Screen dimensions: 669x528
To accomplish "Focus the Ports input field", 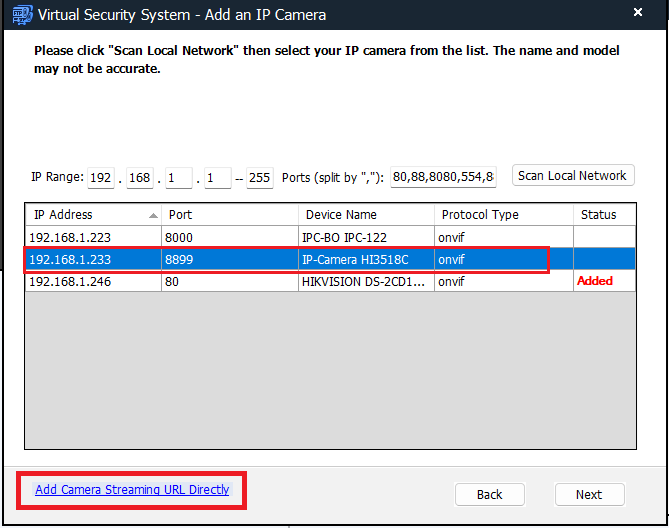I will click(443, 178).
